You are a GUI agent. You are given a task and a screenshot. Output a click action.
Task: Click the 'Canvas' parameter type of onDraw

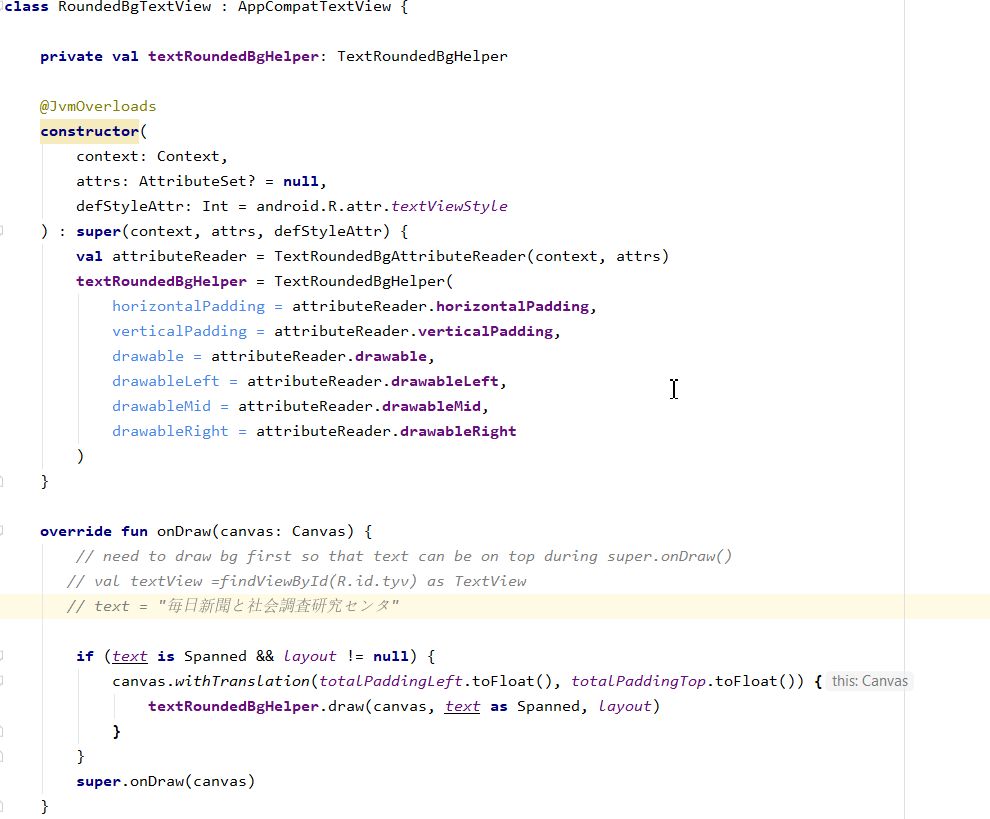tap(319, 532)
